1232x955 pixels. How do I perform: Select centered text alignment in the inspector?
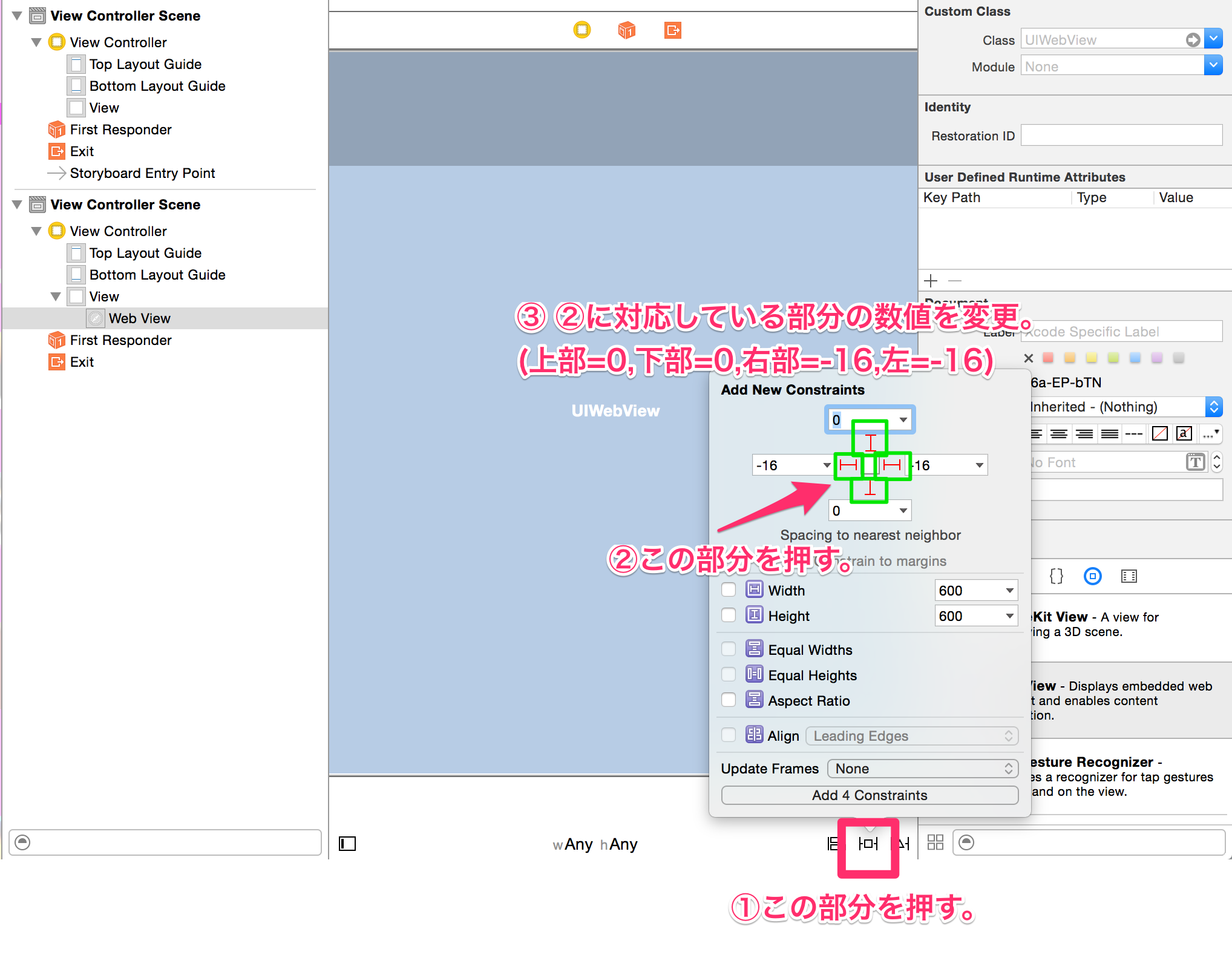[1060, 433]
